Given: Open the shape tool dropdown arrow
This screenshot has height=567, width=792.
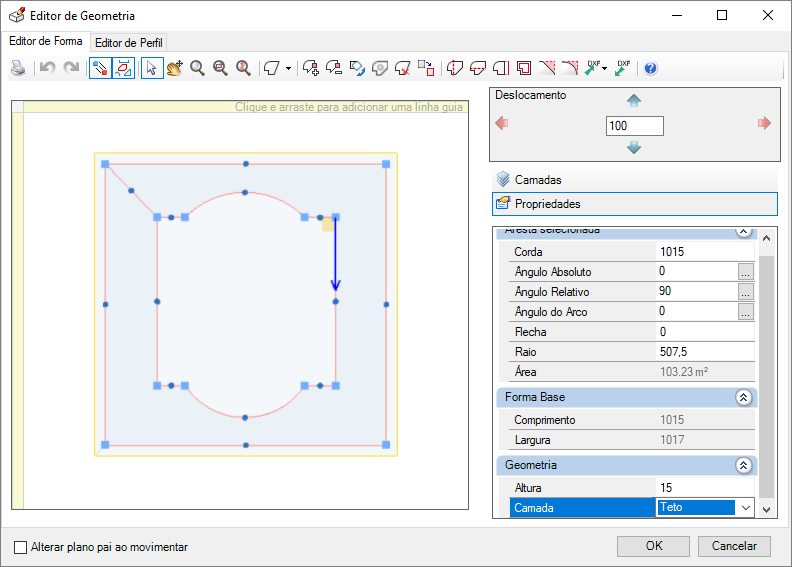Looking at the screenshot, I should (x=288, y=68).
